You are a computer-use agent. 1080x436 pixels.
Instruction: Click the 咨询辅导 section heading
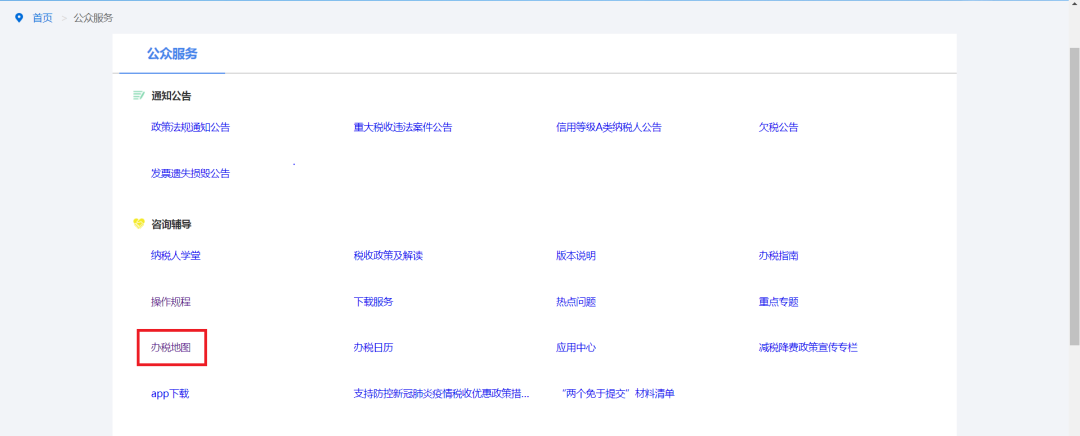coord(172,224)
